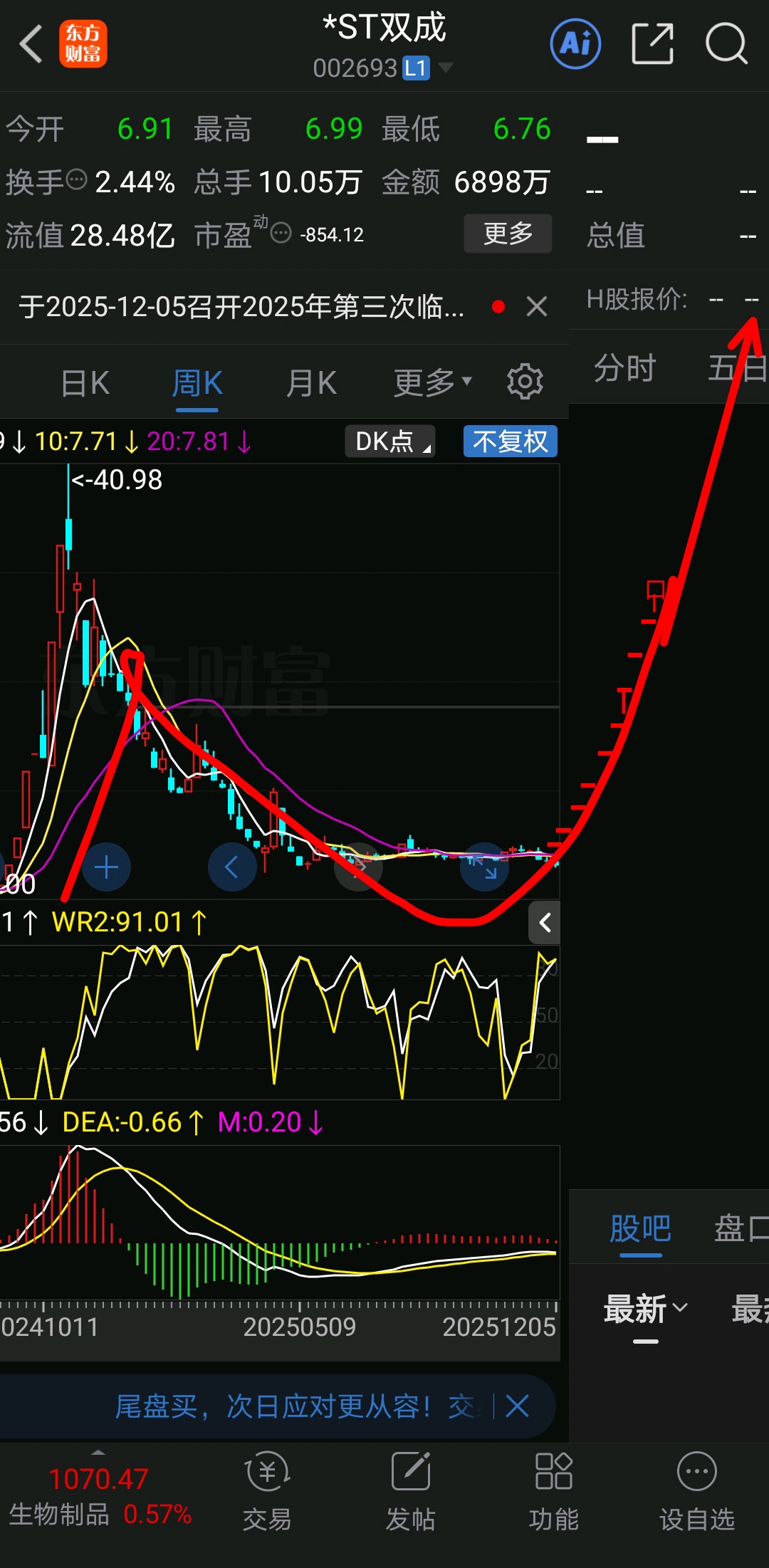Screen dimensions: 769x1568
Task: Tap the M:0.20 MACD label
Action: (x=271, y=1123)
